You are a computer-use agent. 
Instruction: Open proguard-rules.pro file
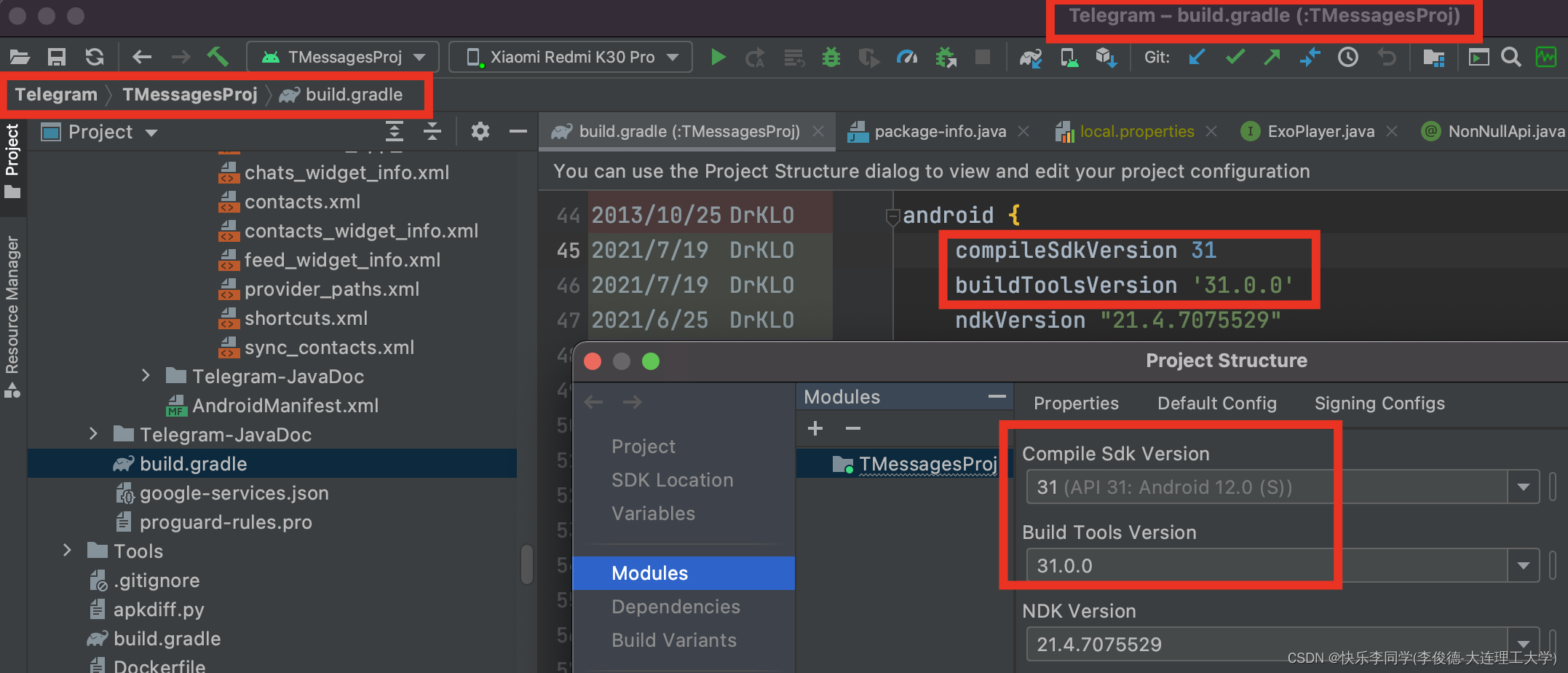225,522
